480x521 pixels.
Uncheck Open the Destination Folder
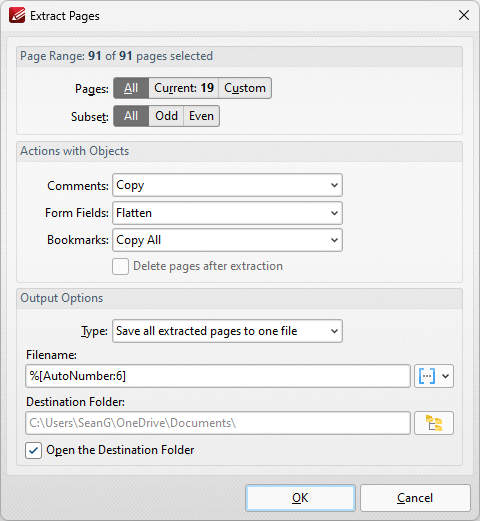(x=33, y=451)
